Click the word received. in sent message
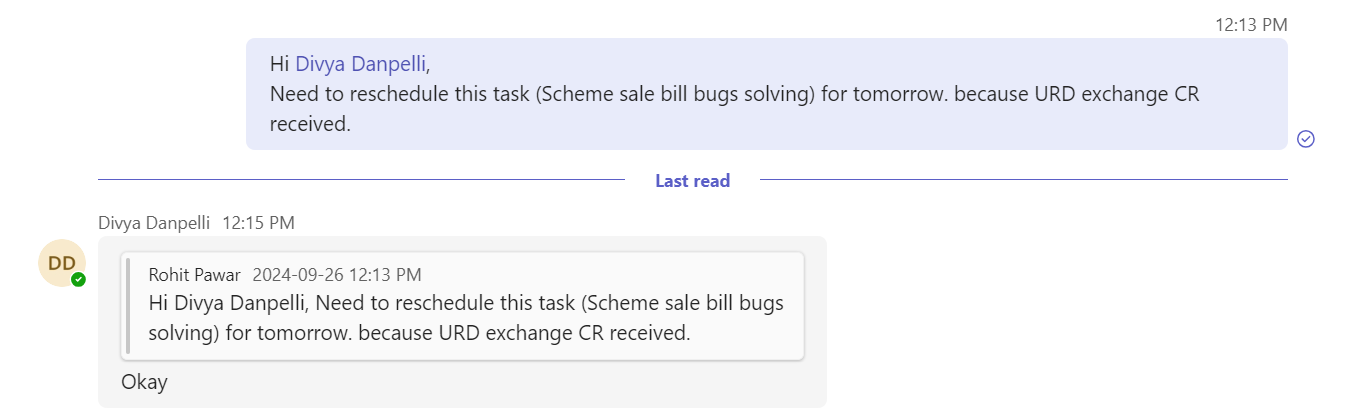The image size is (1361, 414). [x=311, y=125]
